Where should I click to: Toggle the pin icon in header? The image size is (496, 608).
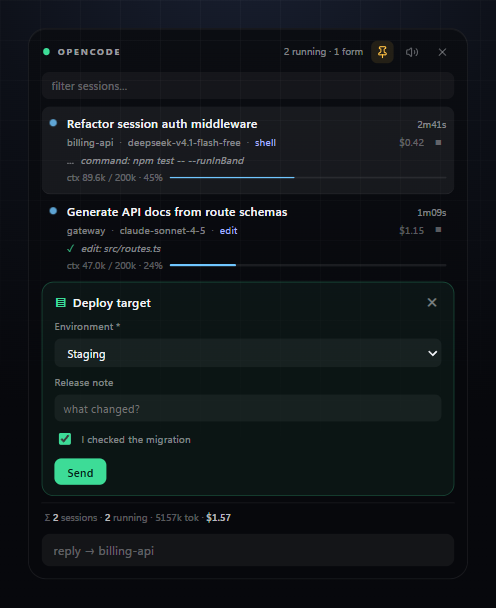click(382, 52)
